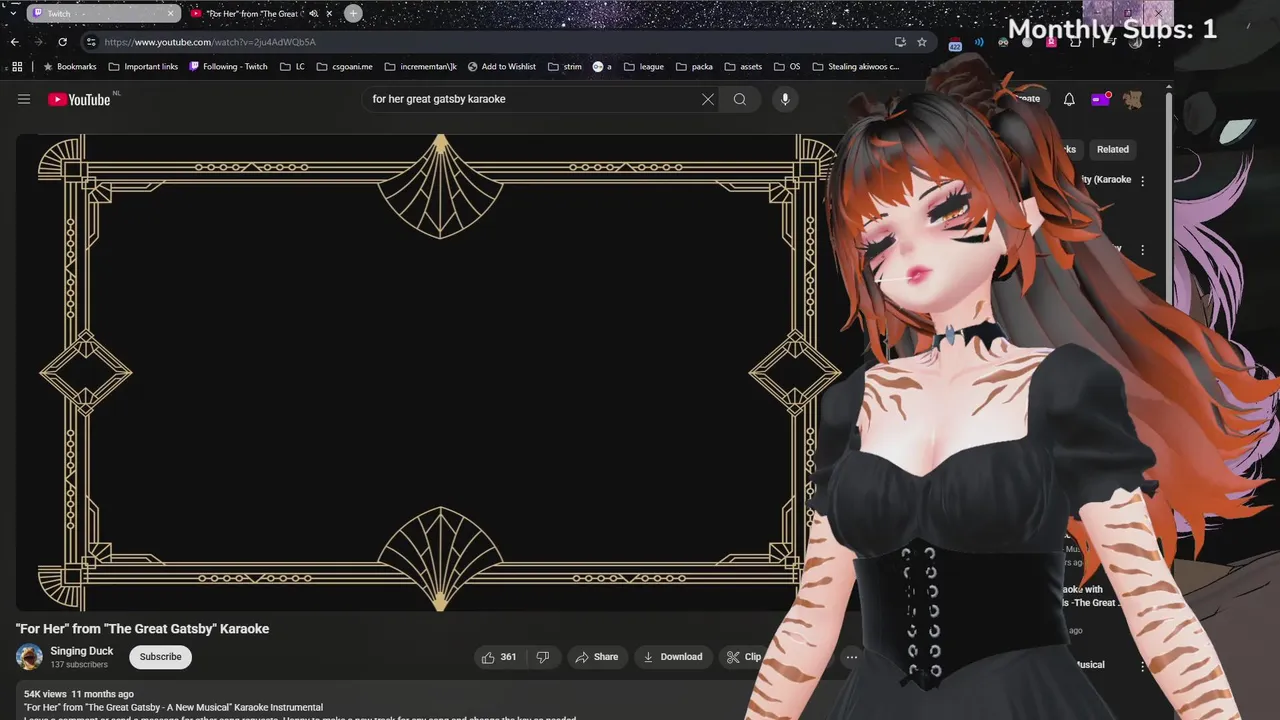Select the Related filter chip
The image size is (1280, 720).
pos(1112,149)
